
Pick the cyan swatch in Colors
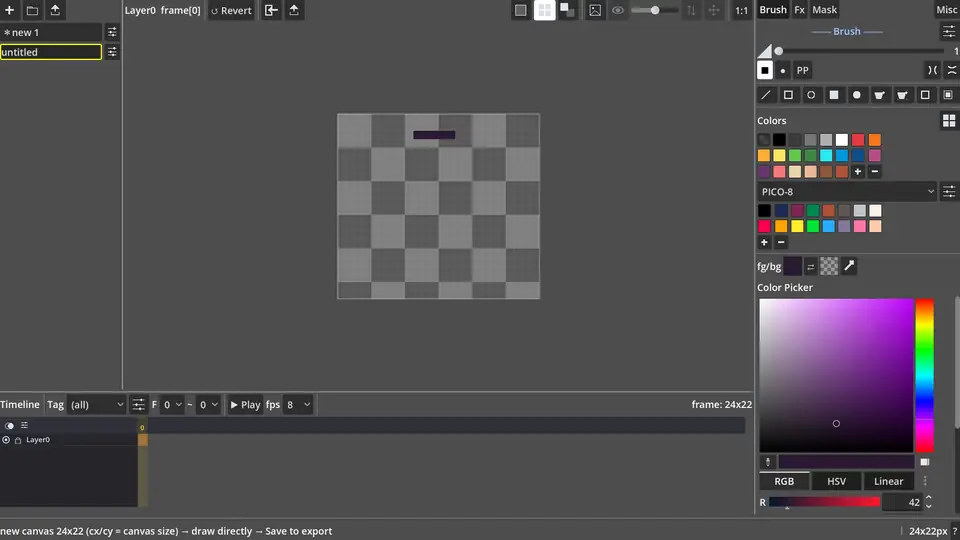[x=827, y=156]
